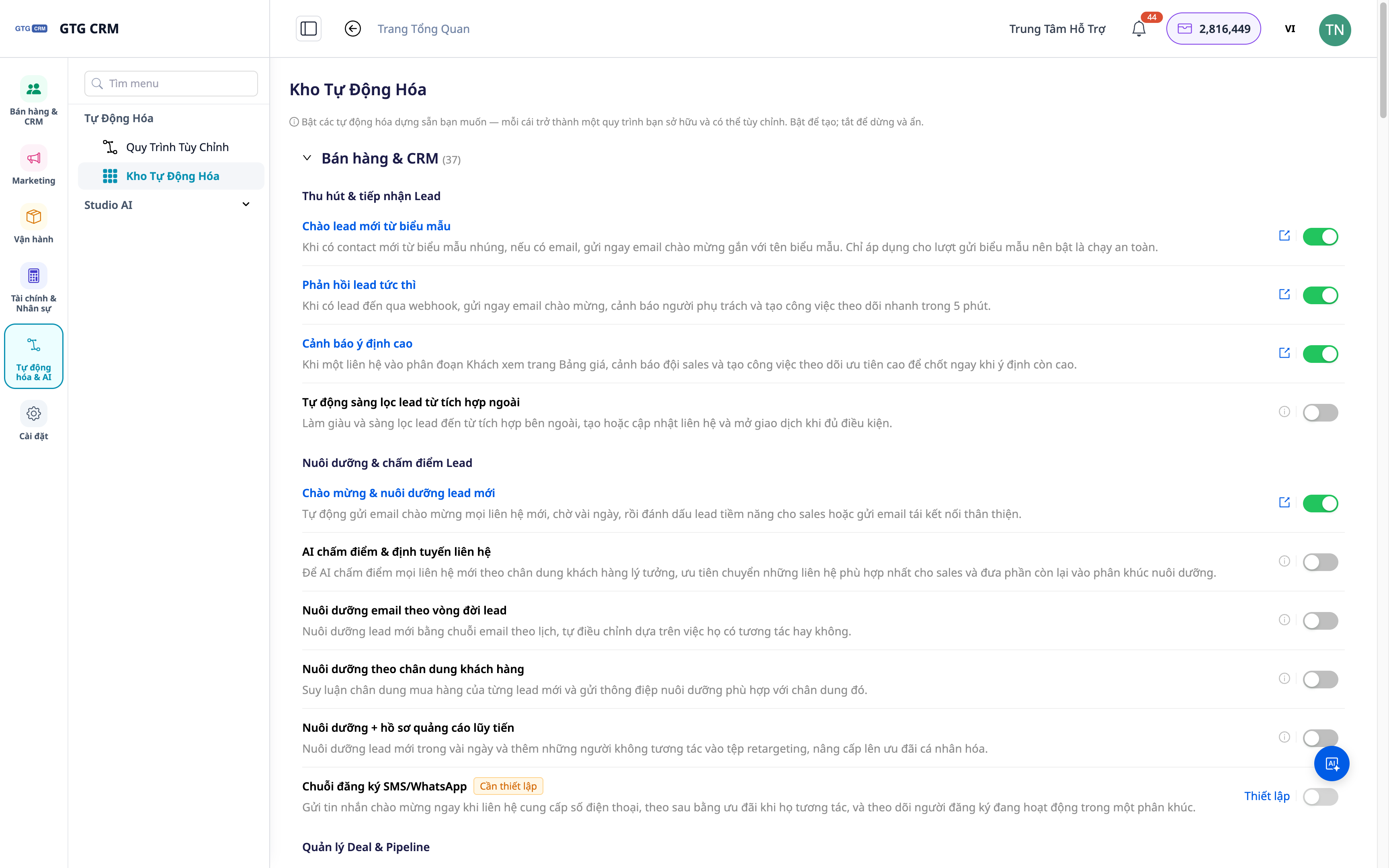
Task: Click the back arrow icon
Action: coord(352,29)
